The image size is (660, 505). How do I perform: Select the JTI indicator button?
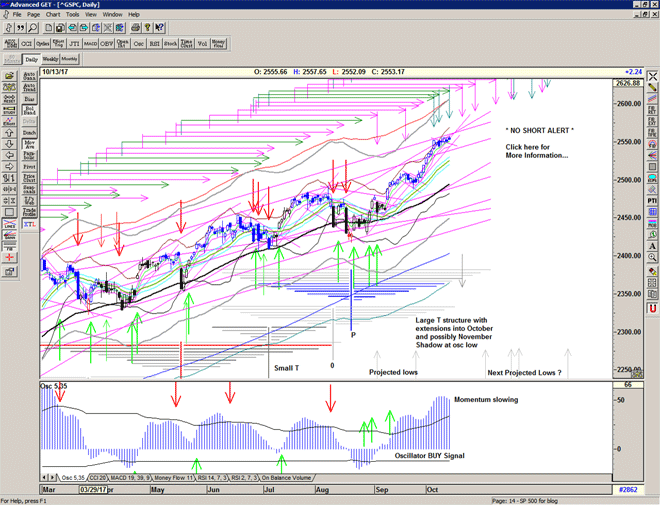coord(77,43)
